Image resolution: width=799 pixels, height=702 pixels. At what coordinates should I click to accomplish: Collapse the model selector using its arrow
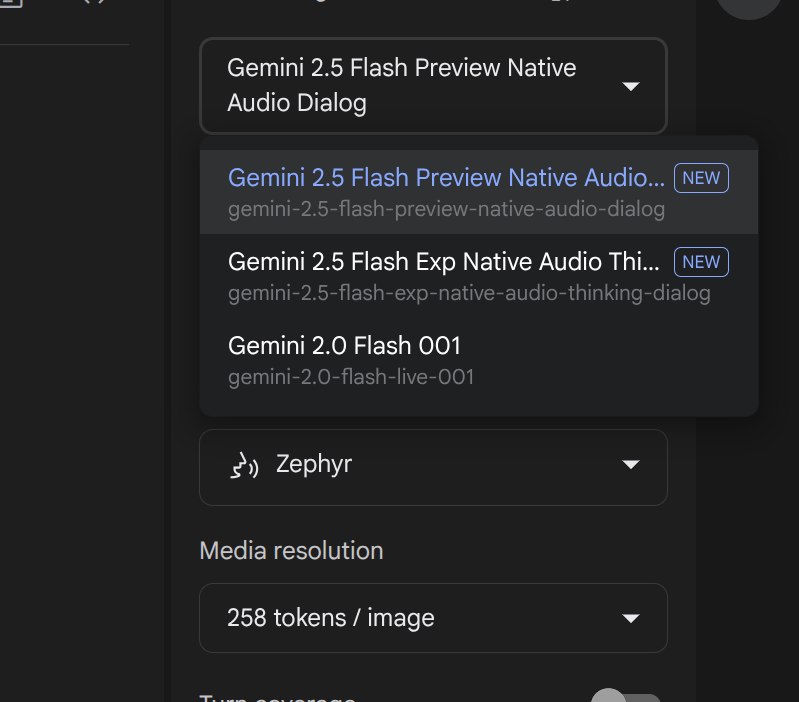[x=630, y=87]
